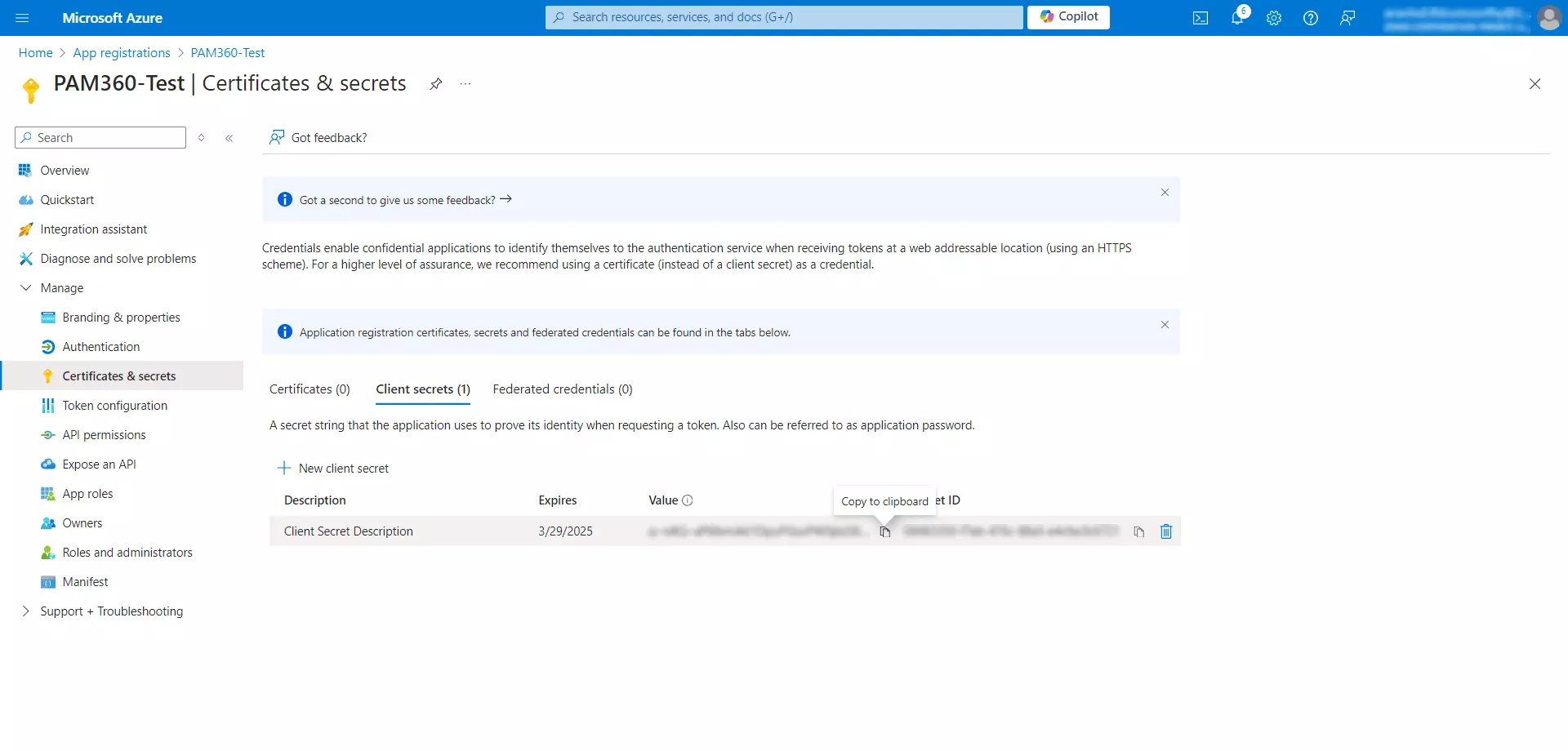Image resolution: width=1568 pixels, height=751 pixels.
Task: Open the Azure portal hamburger menu
Action: click(22, 18)
